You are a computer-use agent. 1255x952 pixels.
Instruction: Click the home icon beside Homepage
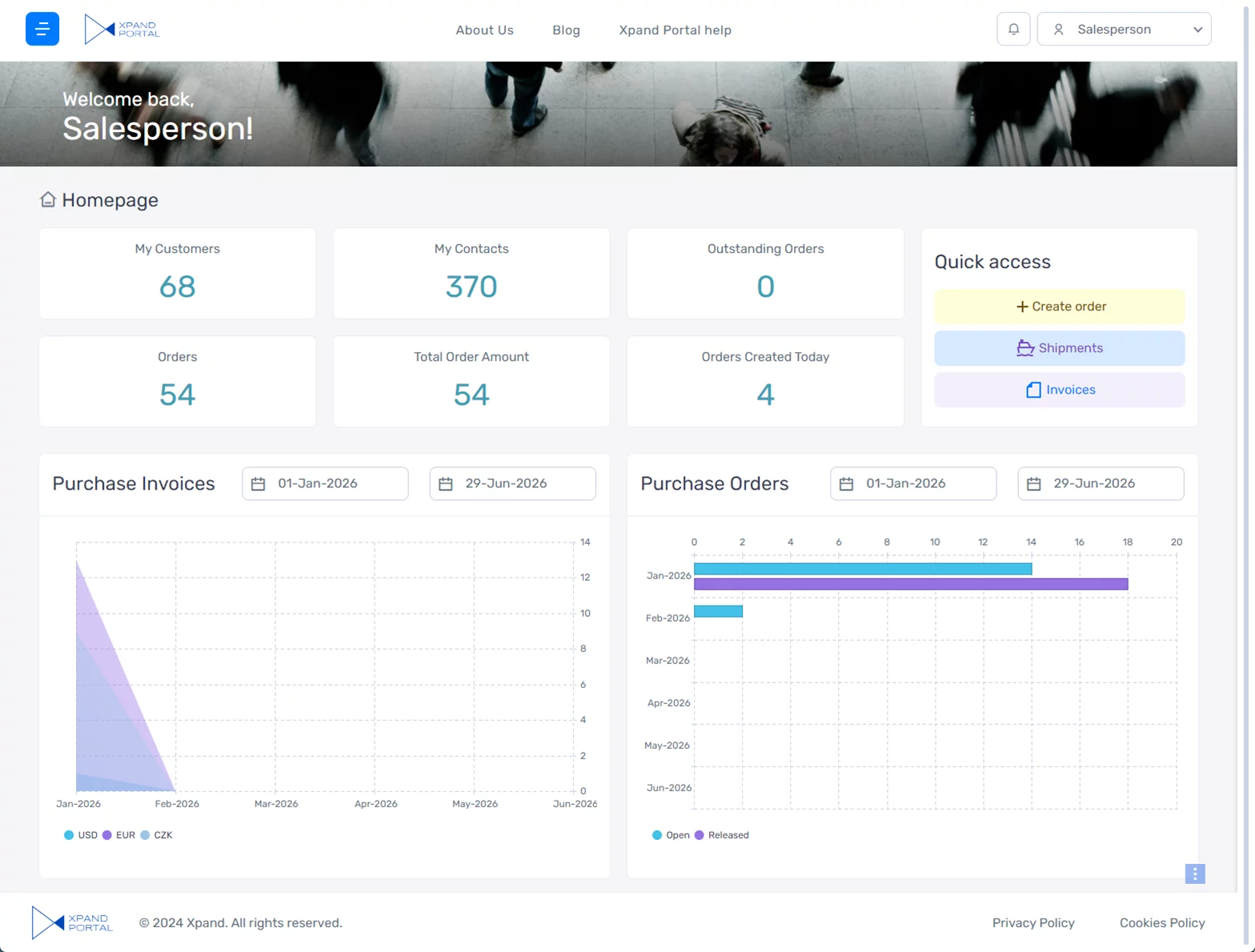click(x=48, y=200)
